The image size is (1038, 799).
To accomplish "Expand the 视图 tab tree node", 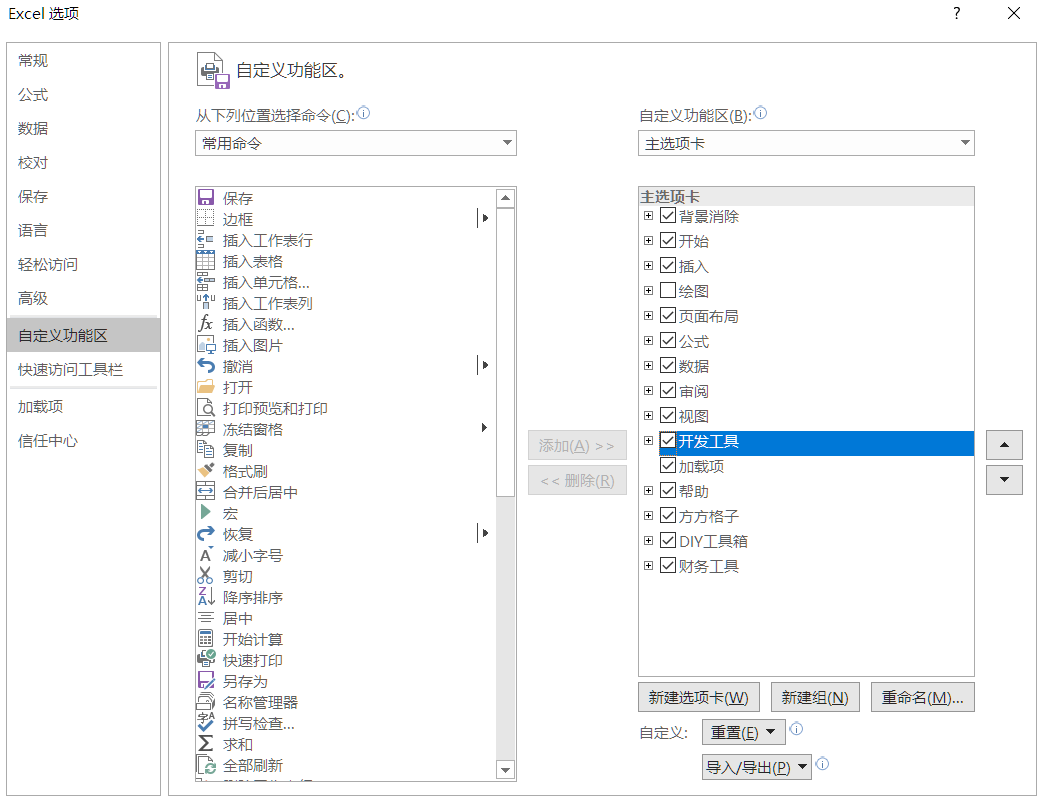I will (x=649, y=416).
